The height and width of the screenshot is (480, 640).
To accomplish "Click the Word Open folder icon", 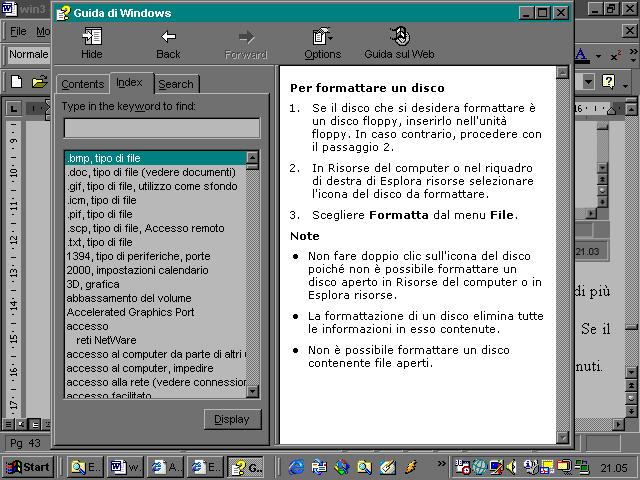I will point(40,82).
